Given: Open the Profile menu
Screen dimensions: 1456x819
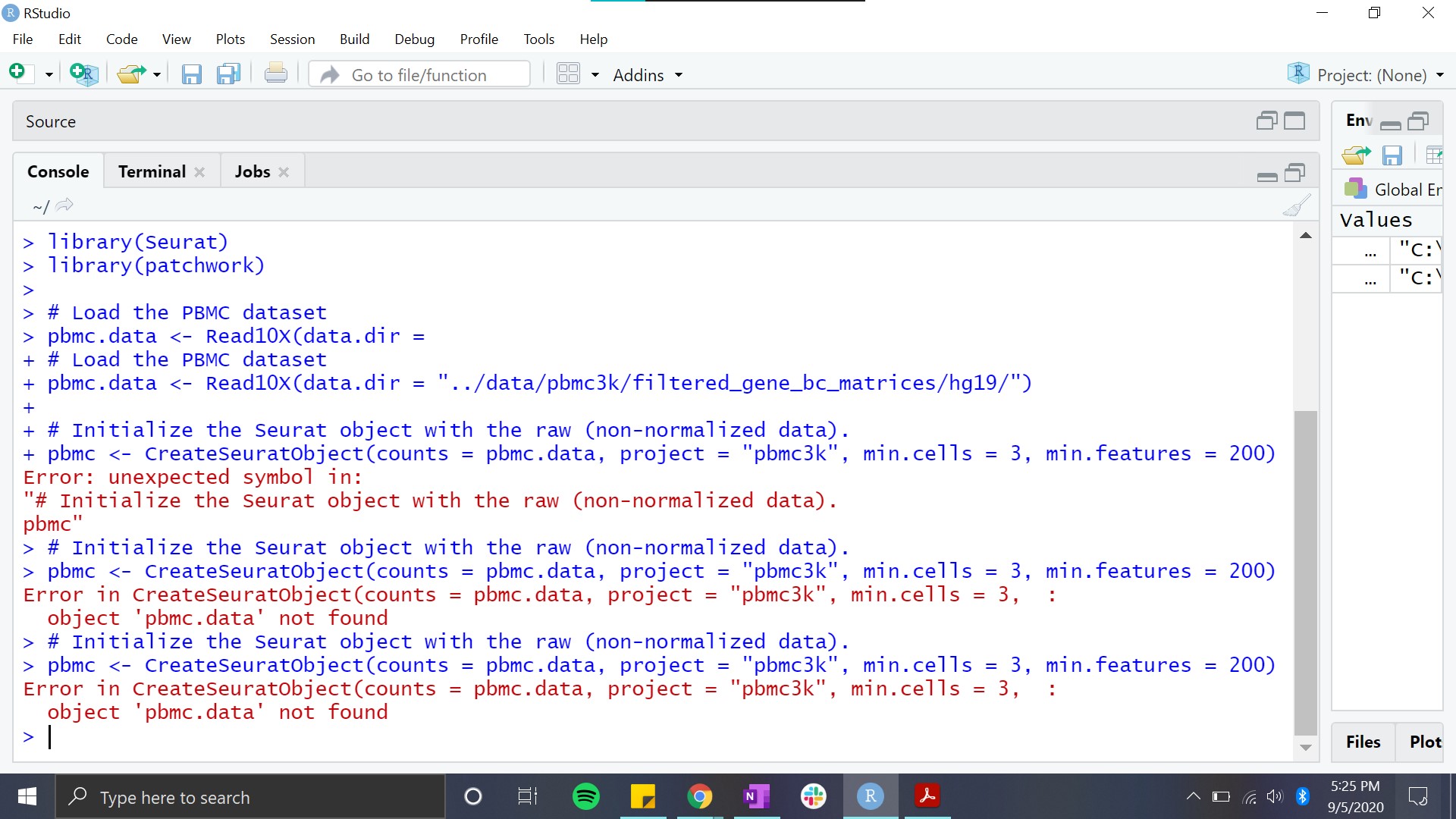Looking at the screenshot, I should tap(479, 39).
